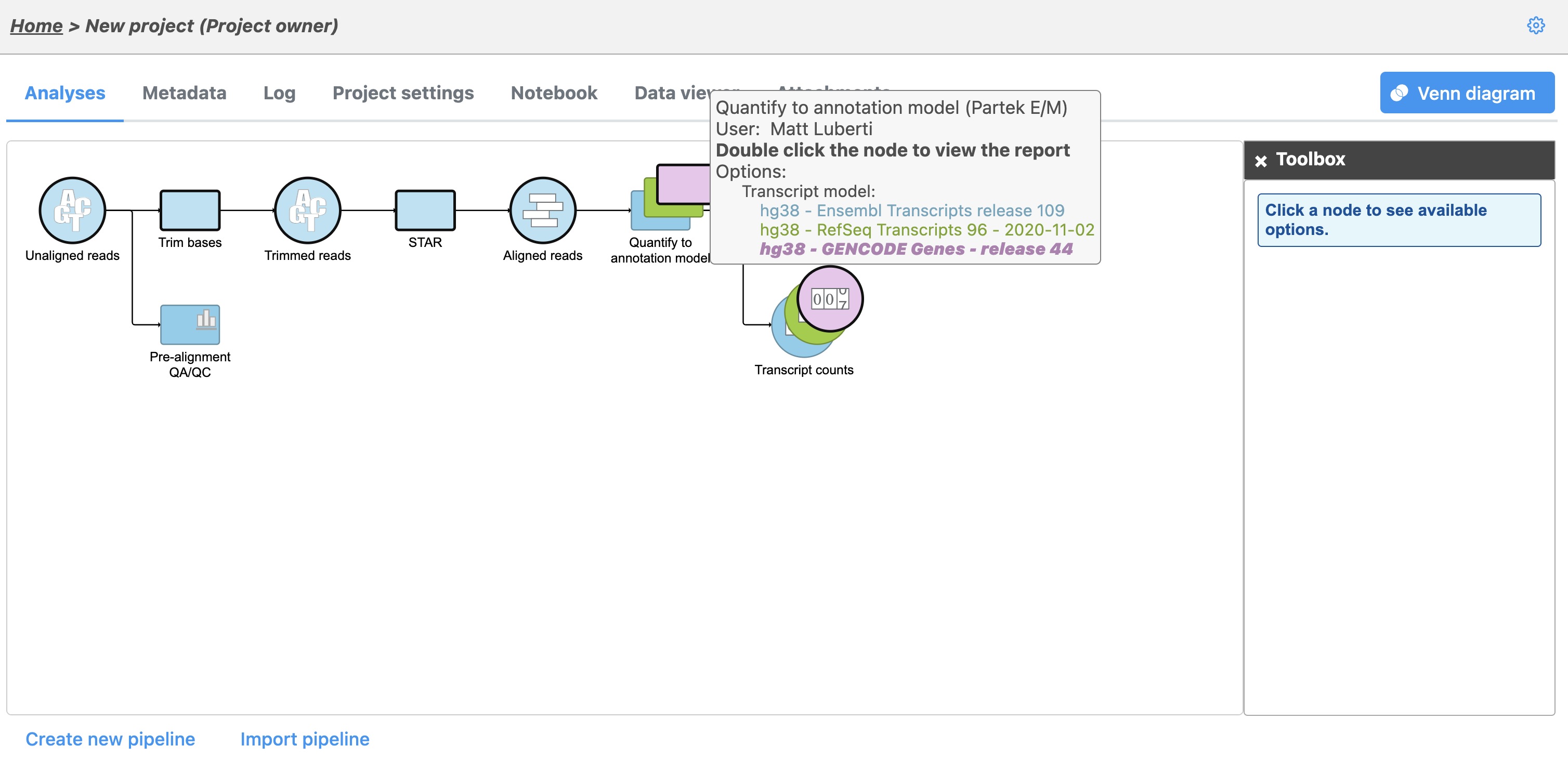Click Import pipeline link

click(304, 738)
